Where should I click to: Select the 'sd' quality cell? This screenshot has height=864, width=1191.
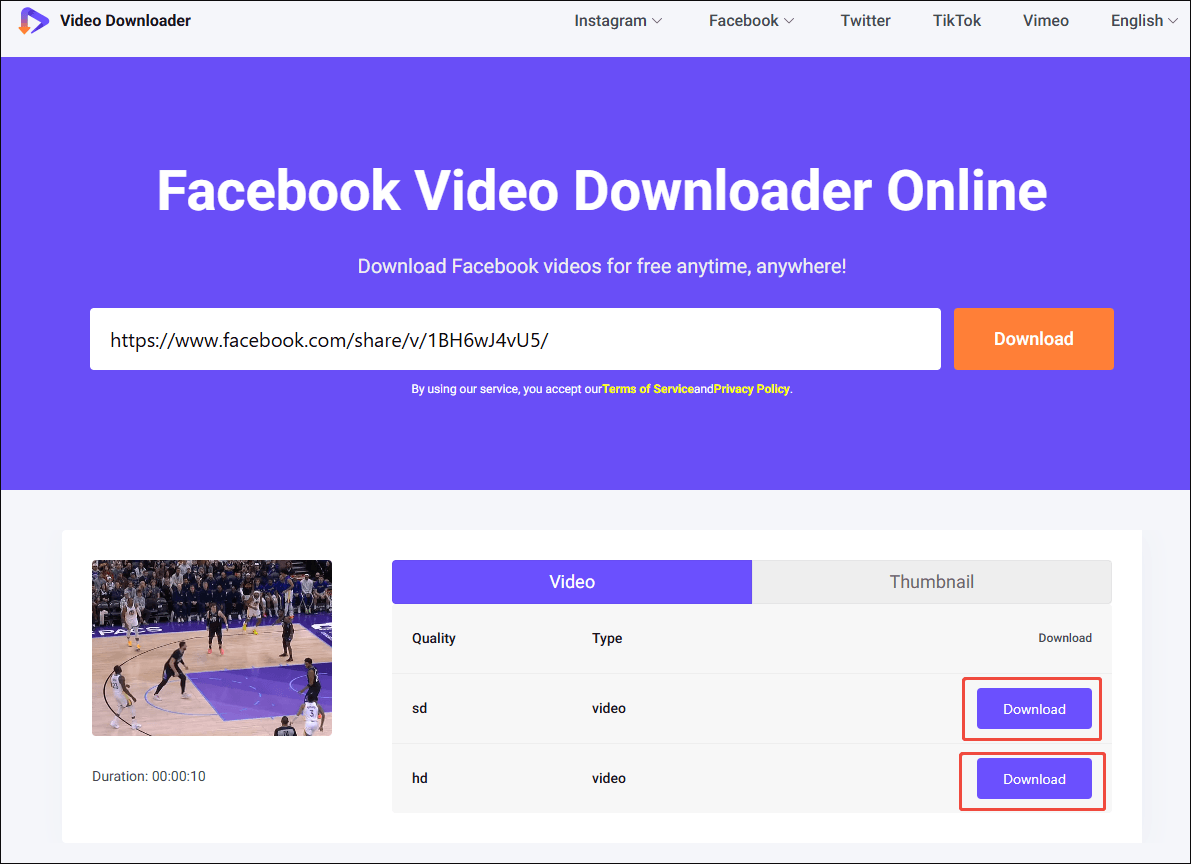[x=419, y=708]
